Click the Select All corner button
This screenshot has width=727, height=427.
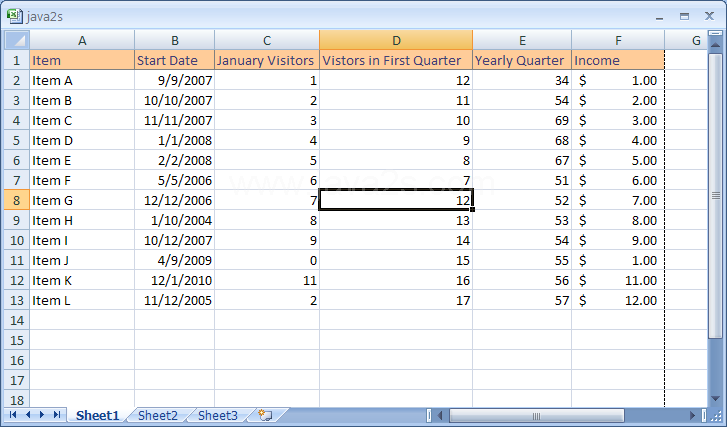point(17,40)
